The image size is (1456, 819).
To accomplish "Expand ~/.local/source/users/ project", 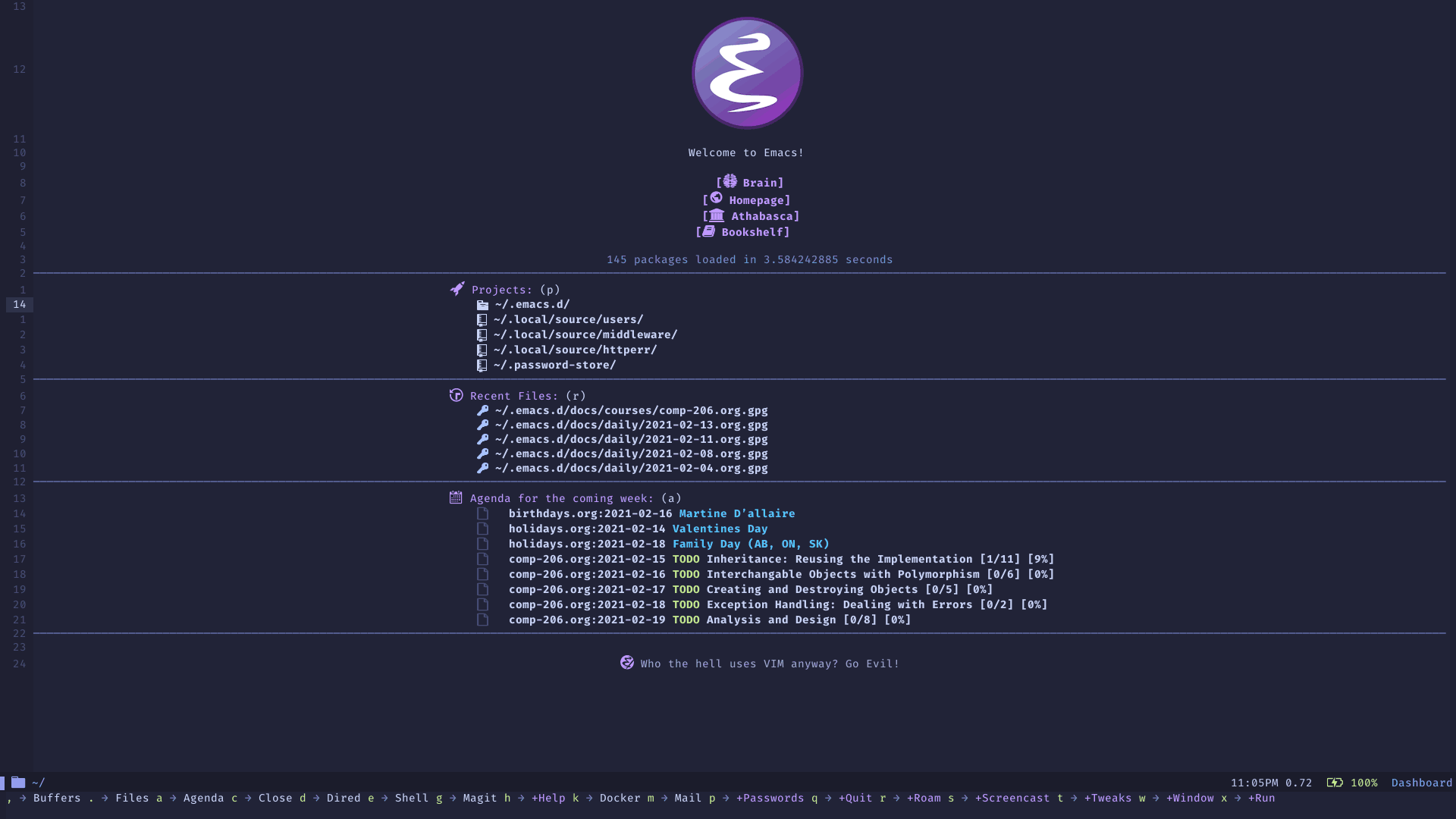I will click(567, 319).
